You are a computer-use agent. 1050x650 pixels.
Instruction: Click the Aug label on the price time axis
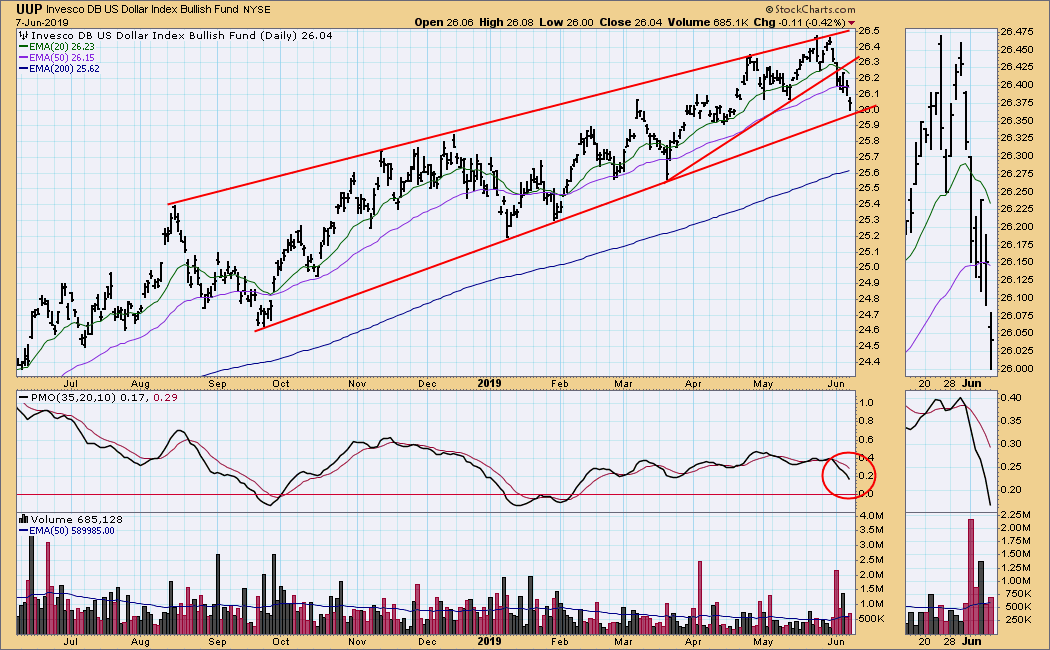coord(140,384)
